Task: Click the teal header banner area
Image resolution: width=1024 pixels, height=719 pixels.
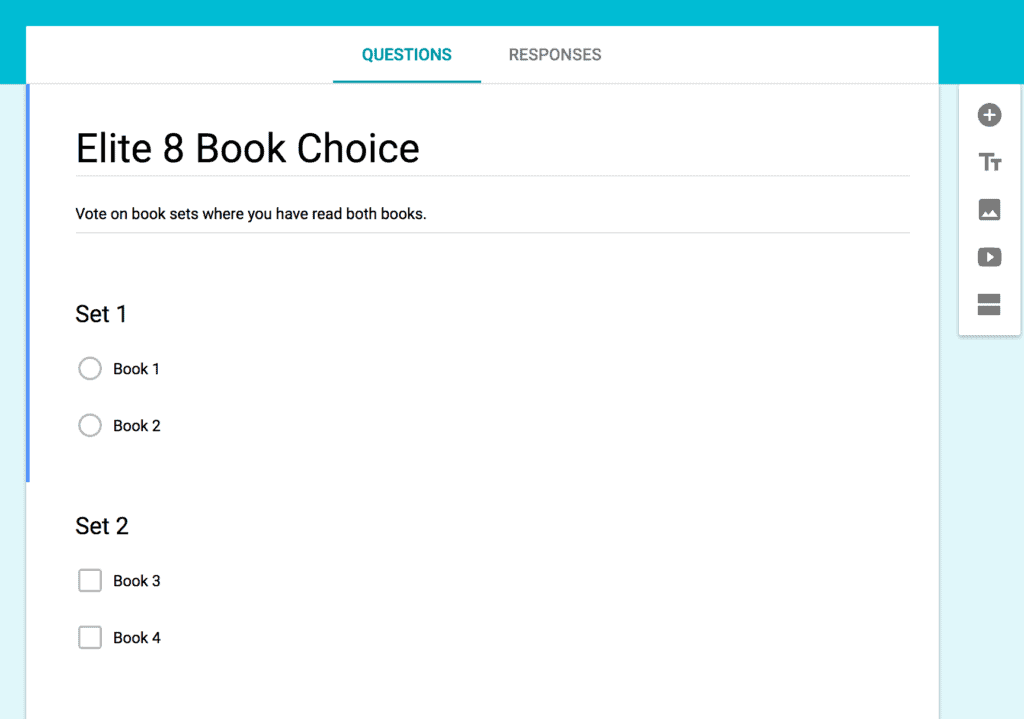Action: [512, 12]
